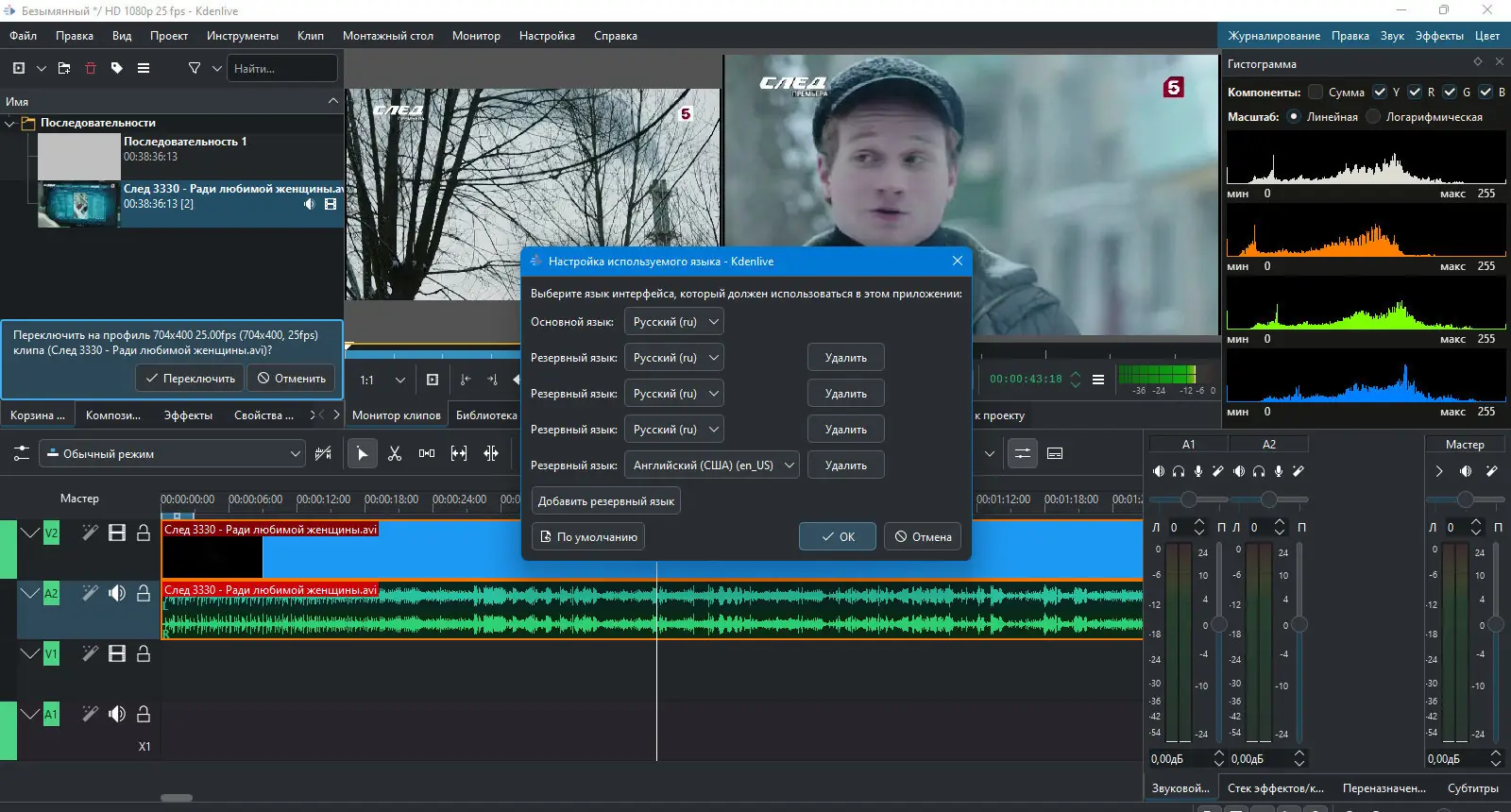Image resolution: width=1511 pixels, height=812 pixels.
Task: Click the spacer tool icon
Action: 427,454
